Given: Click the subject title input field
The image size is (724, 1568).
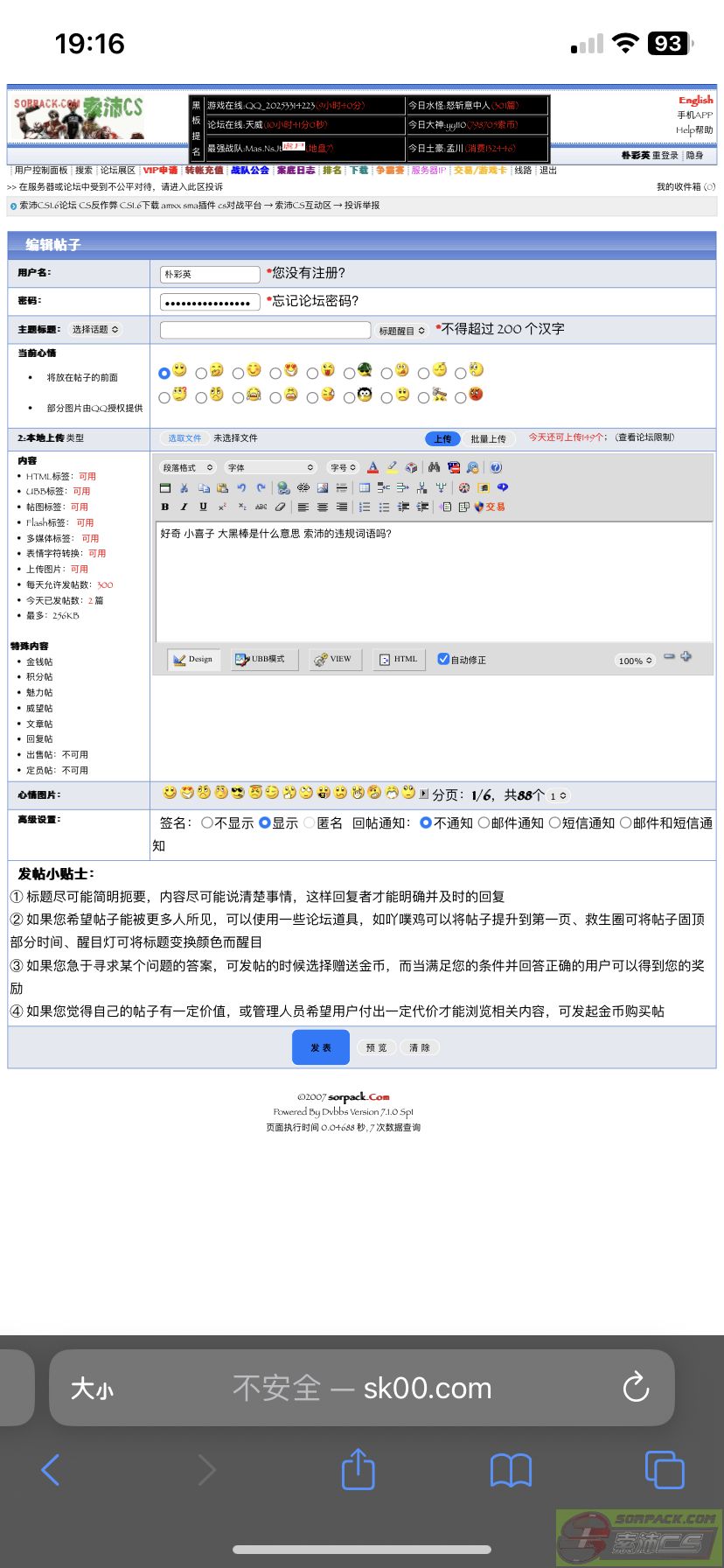Looking at the screenshot, I should (265, 330).
